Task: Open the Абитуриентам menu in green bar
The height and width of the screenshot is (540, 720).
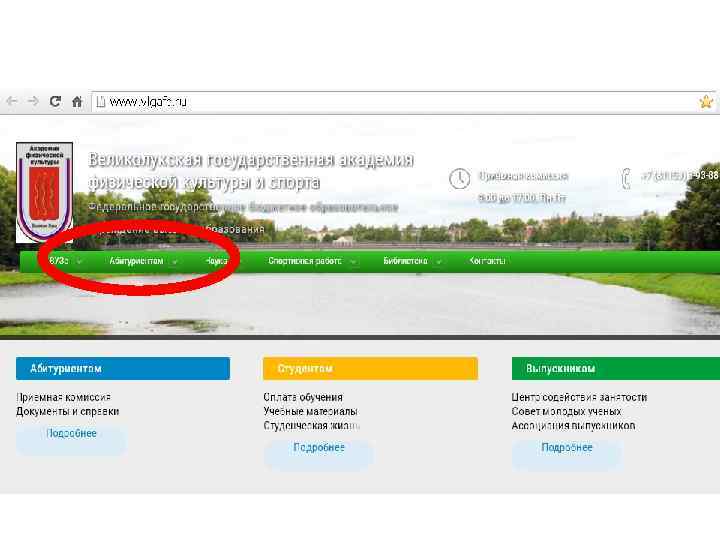Action: pyautogui.click(x=136, y=261)
